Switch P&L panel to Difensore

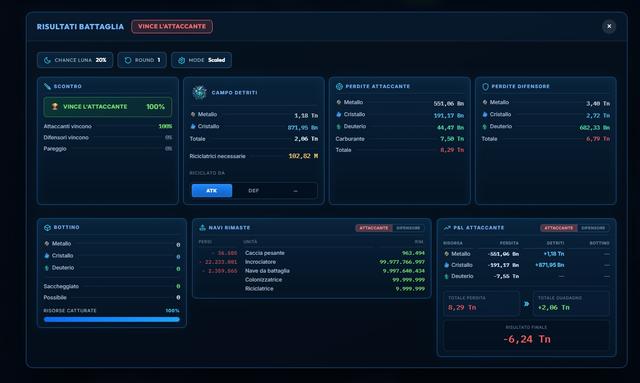pyautogui.click(x=593, y=228)
